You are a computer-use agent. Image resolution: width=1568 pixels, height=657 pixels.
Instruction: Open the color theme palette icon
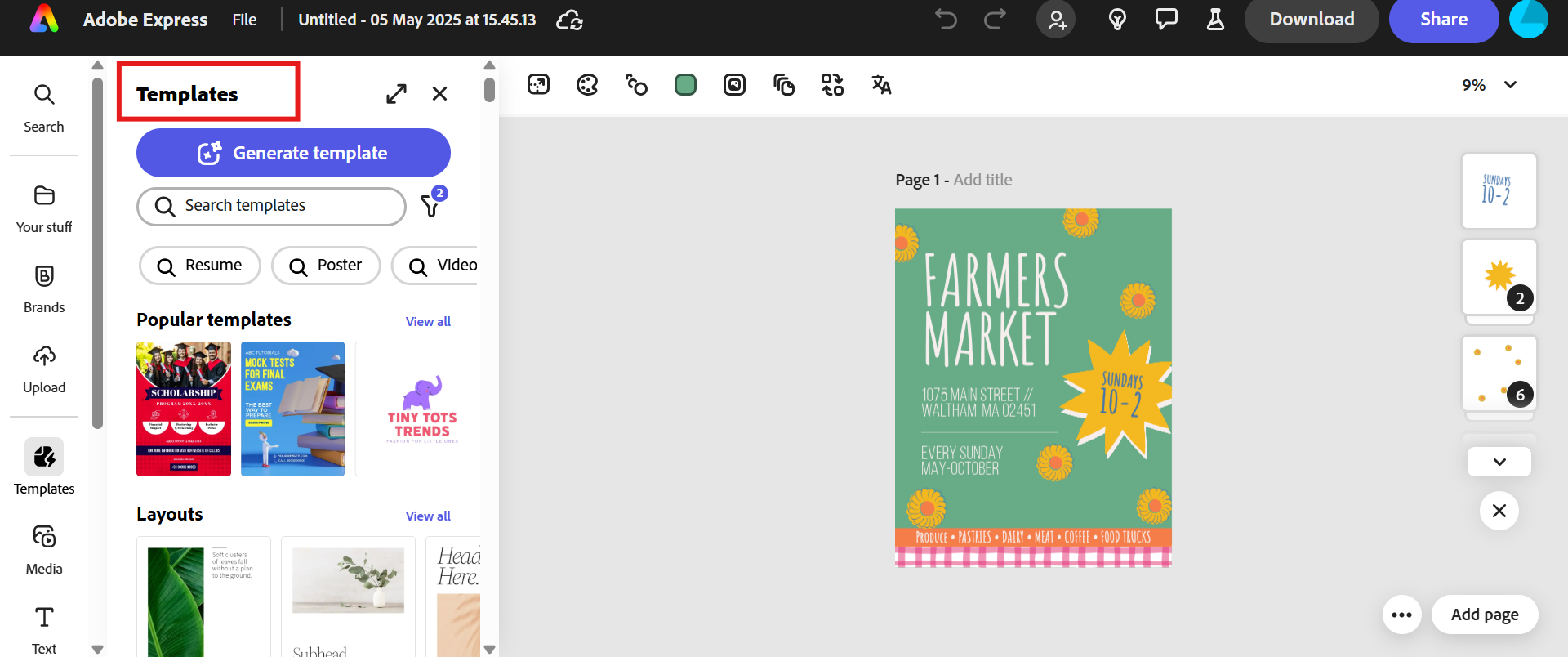587,85
